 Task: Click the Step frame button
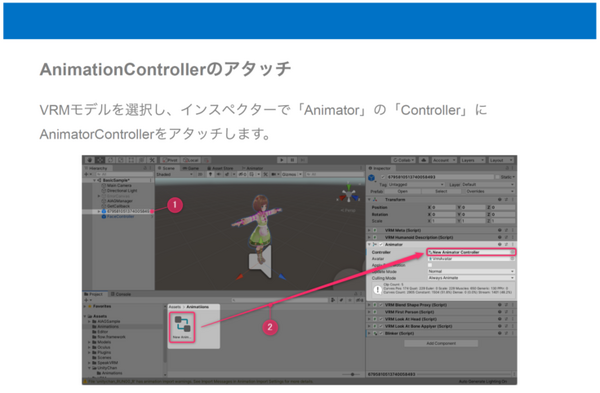click(302, 160)
